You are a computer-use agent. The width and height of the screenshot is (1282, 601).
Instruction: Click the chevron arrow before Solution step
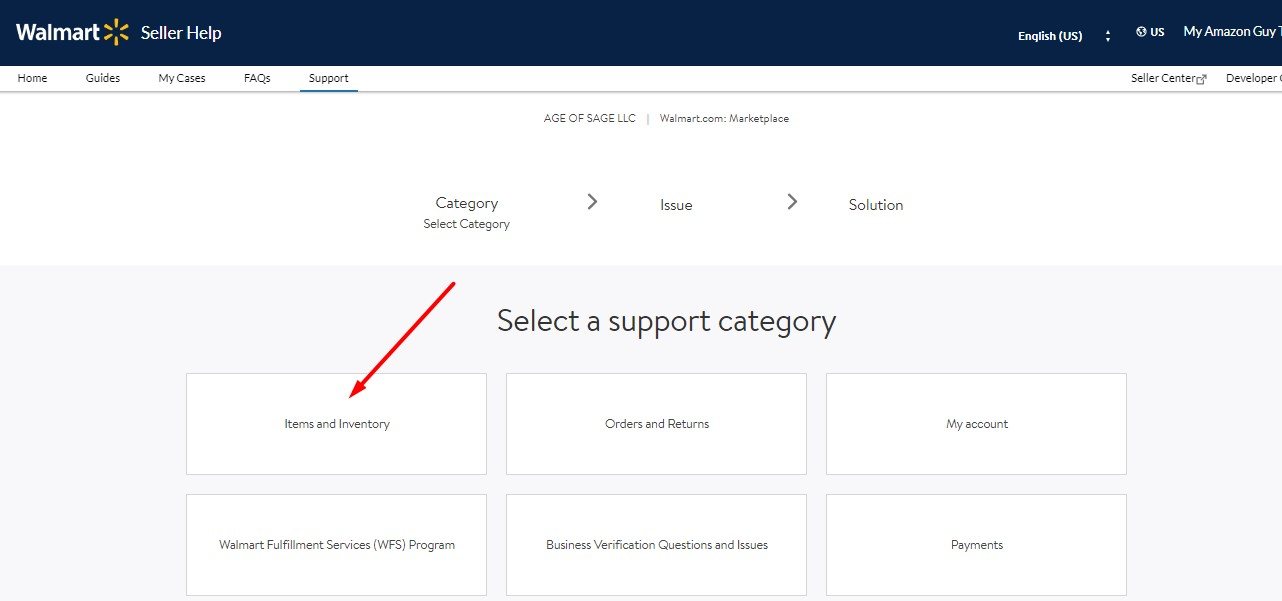coord(792,202)
